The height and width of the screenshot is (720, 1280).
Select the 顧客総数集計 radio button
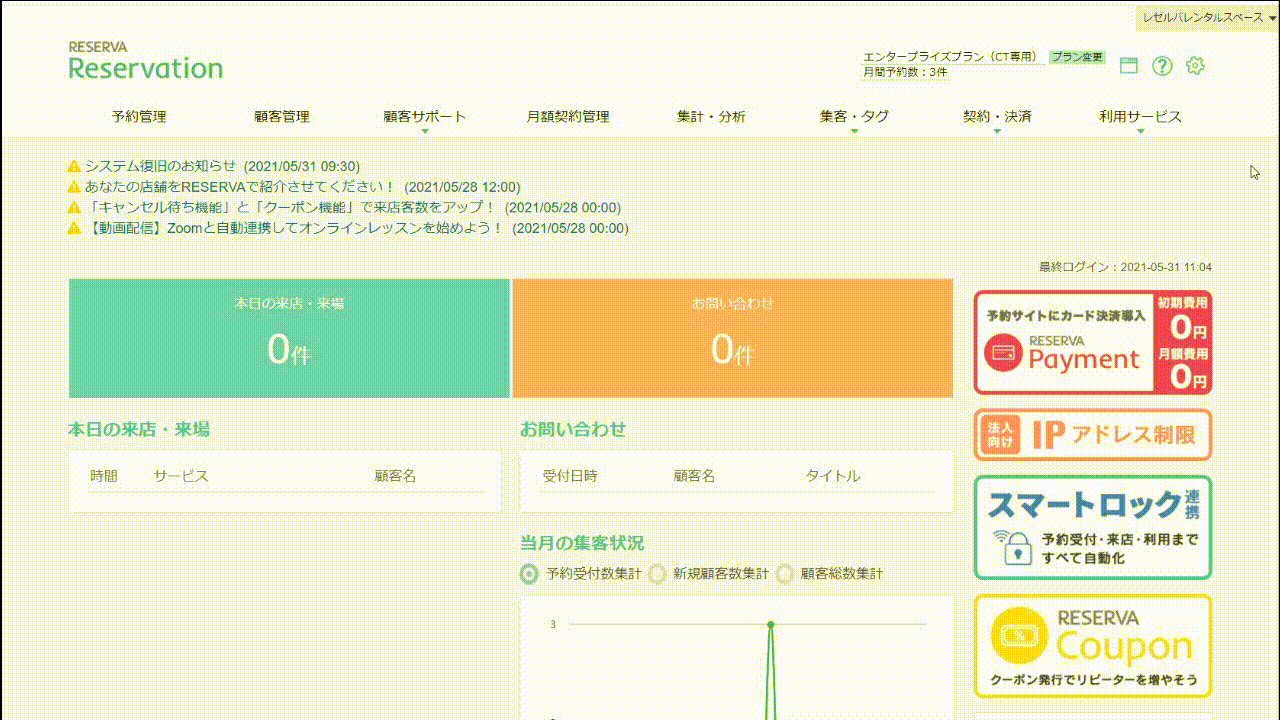coord(786,574)
